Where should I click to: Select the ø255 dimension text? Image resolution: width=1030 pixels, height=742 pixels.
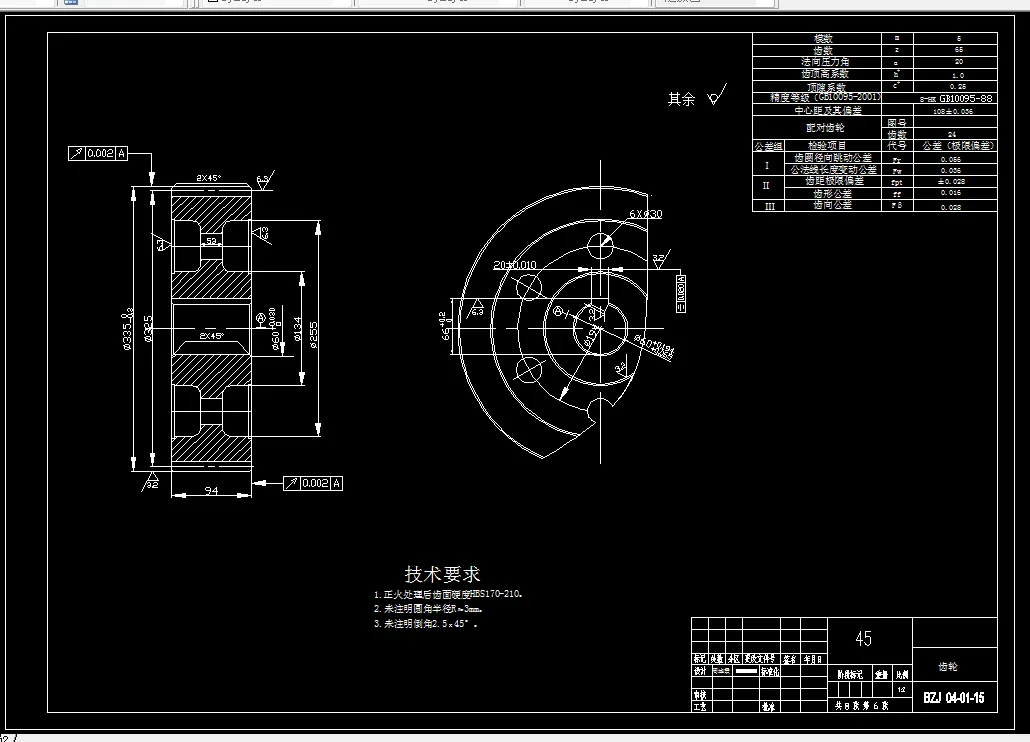(x=313, y=334)
